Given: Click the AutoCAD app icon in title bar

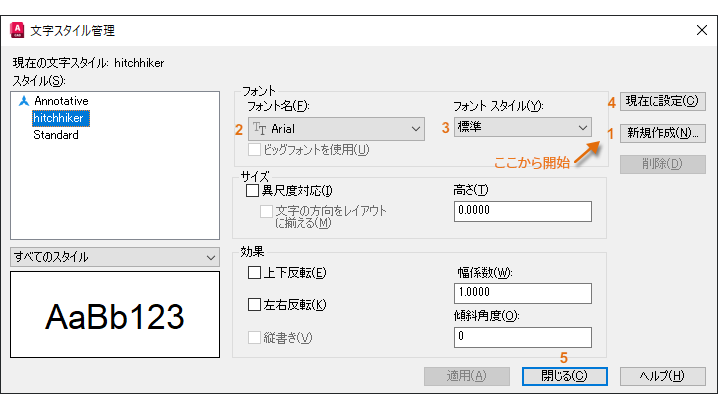Looking at the screenshot, I should pyautogui.click(x=17, y=30).
